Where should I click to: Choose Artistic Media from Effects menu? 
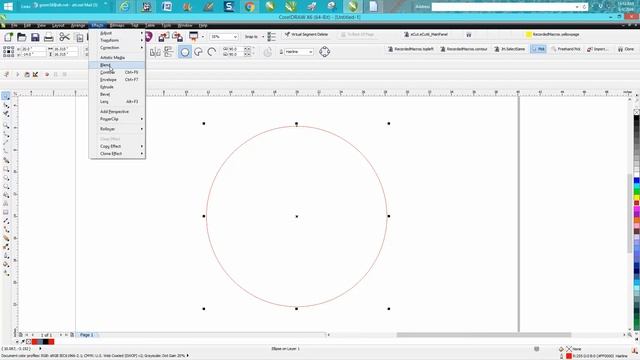pos(117,58)
